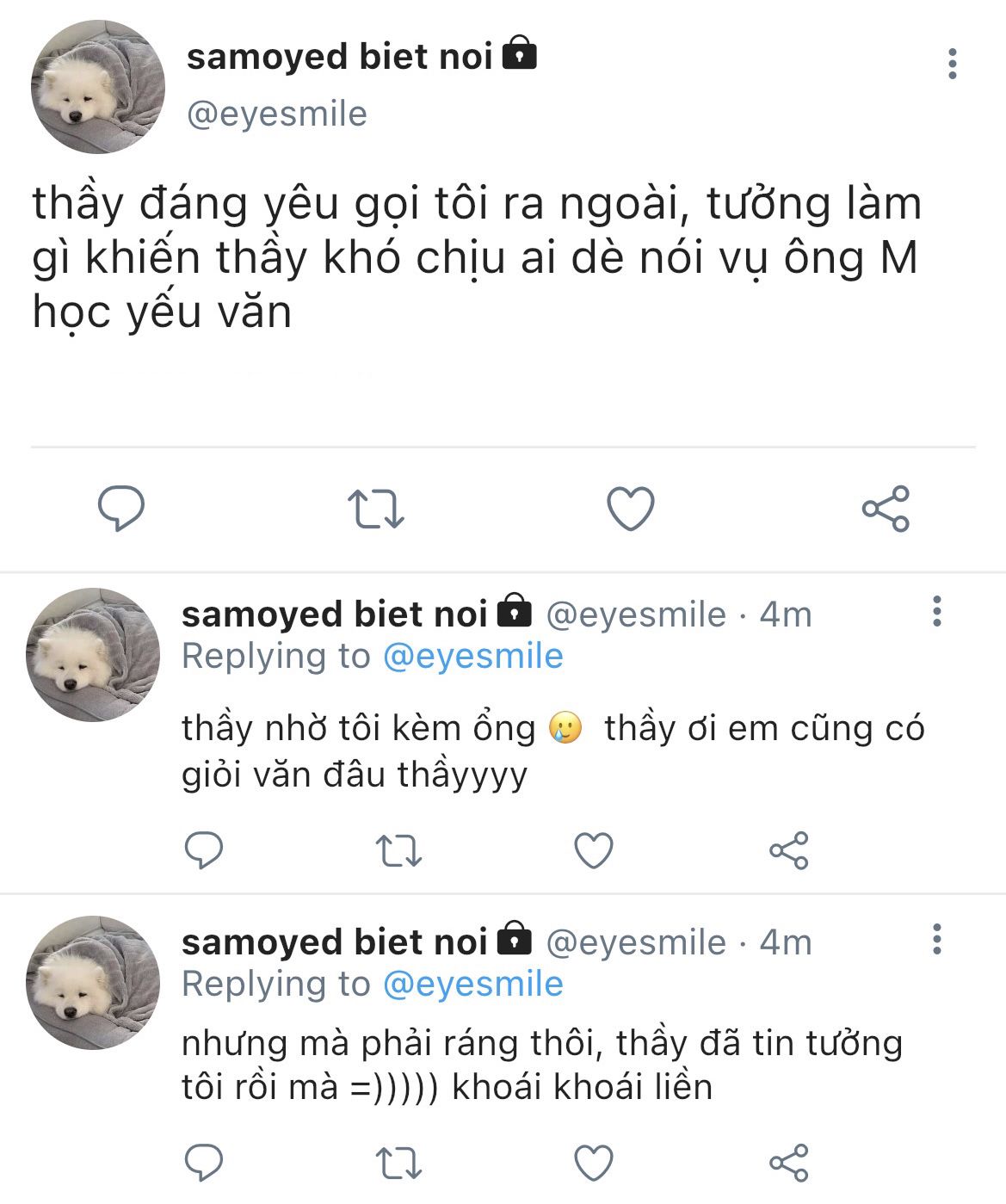Like the 'nhưng mà phải ráng thôi' reply

pyautogui.click(x=594, y=1163)
